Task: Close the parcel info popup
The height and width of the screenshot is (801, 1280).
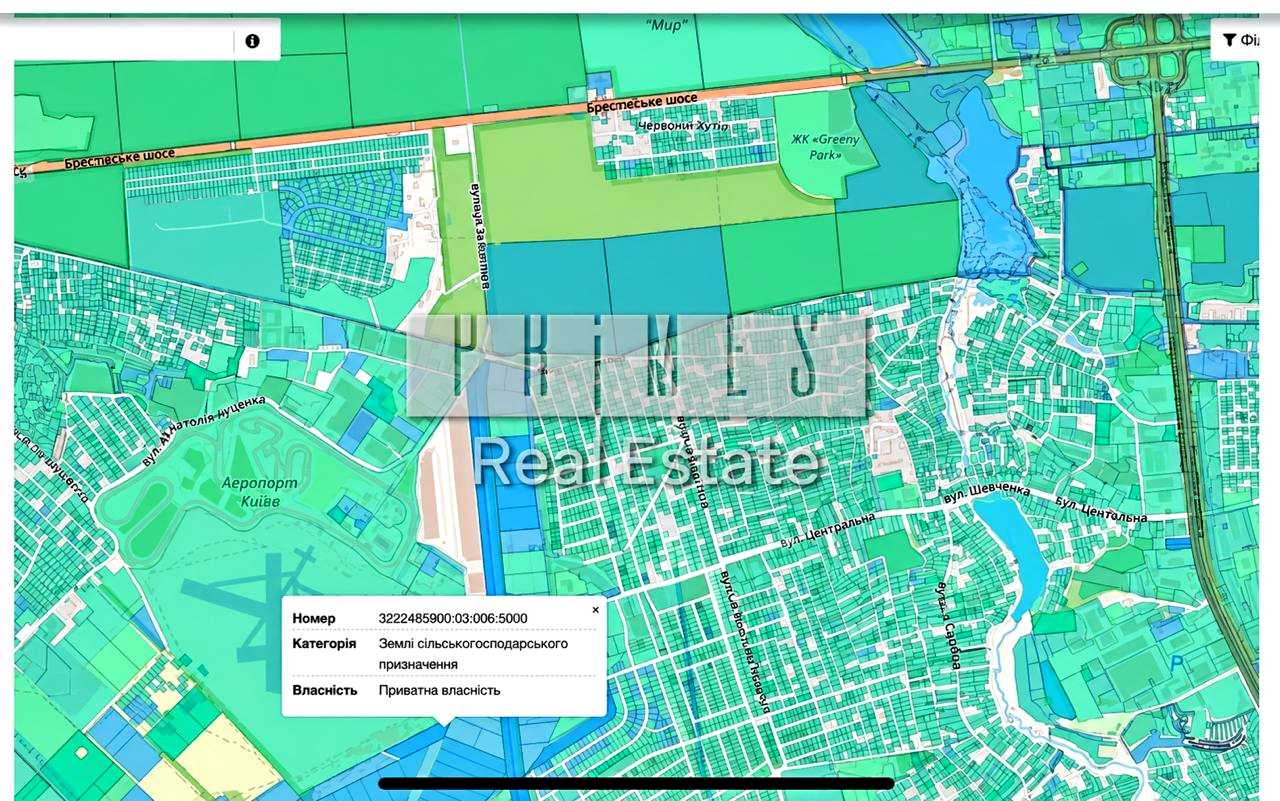Action: click(596, 609)
